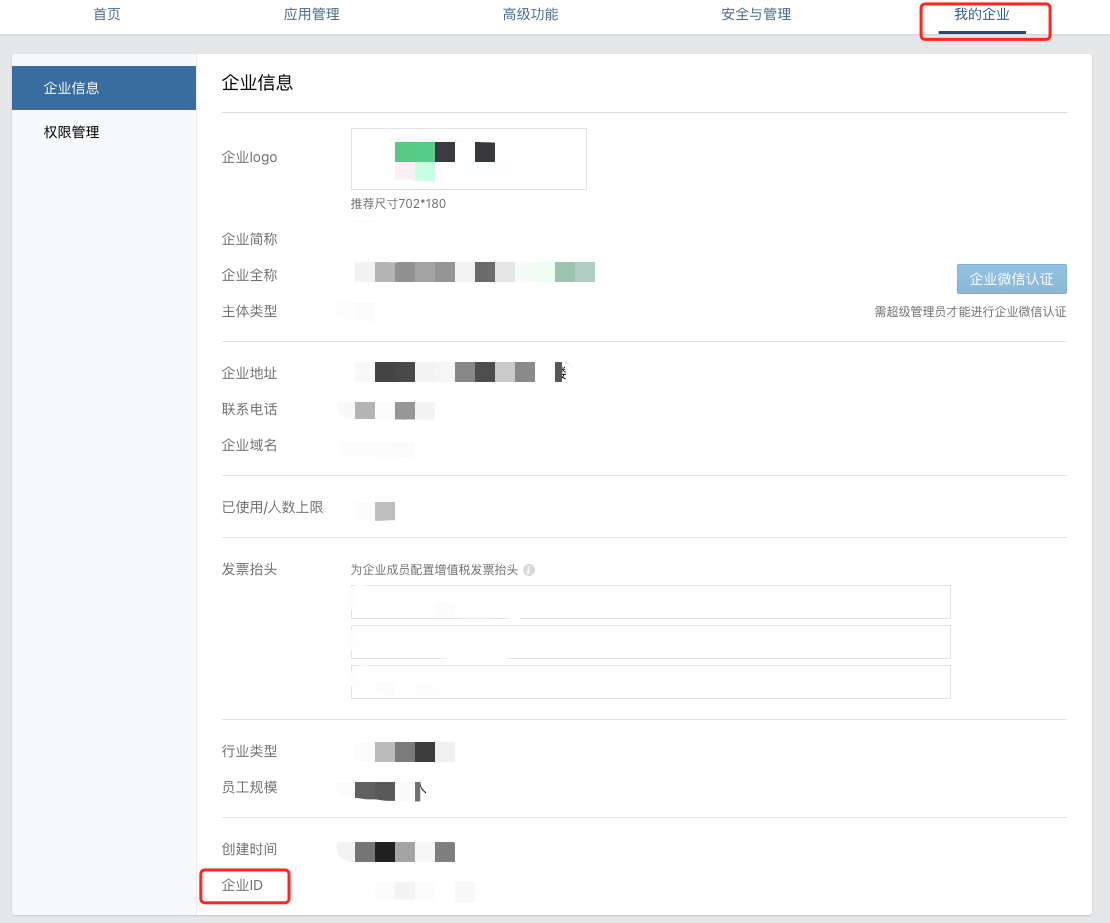
Task: Click the 企业logo image to change it
Action: [468, 158]
